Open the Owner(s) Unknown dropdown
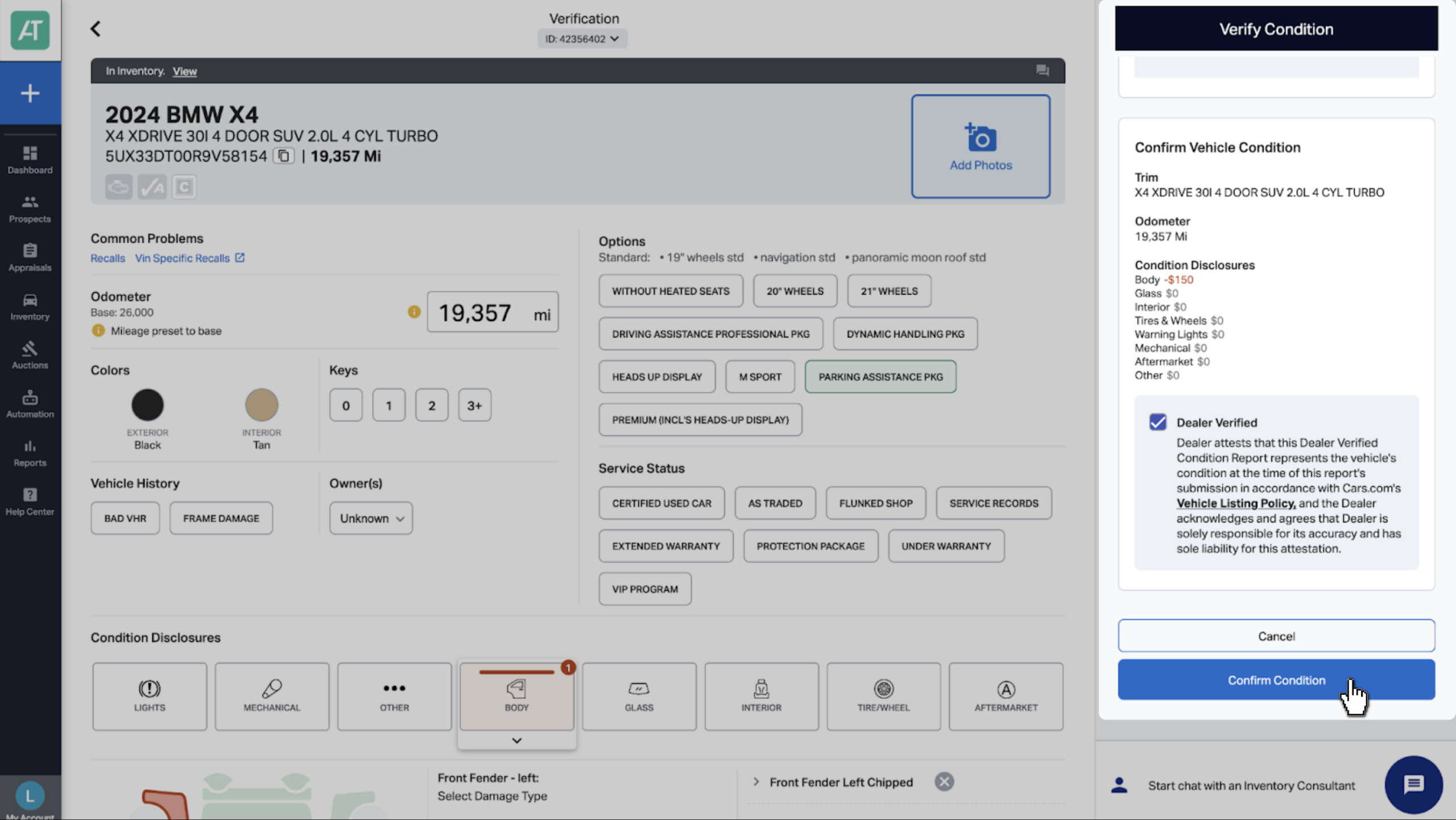Screen dimensions: 1456x820 (371, 518)
